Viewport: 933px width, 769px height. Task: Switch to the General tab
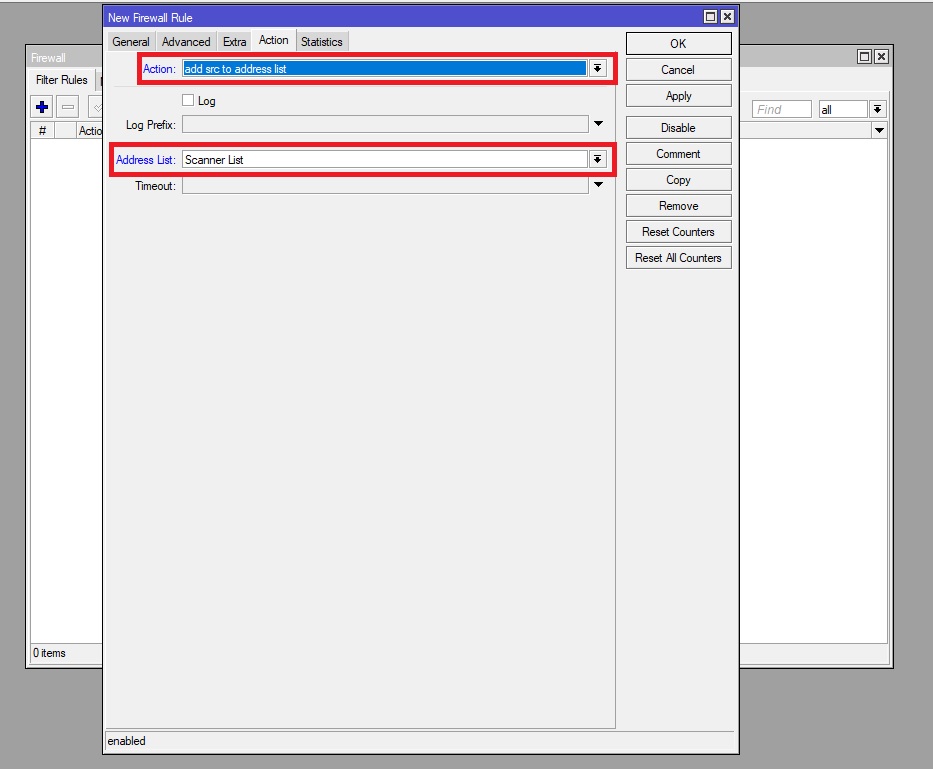(131, 41)
